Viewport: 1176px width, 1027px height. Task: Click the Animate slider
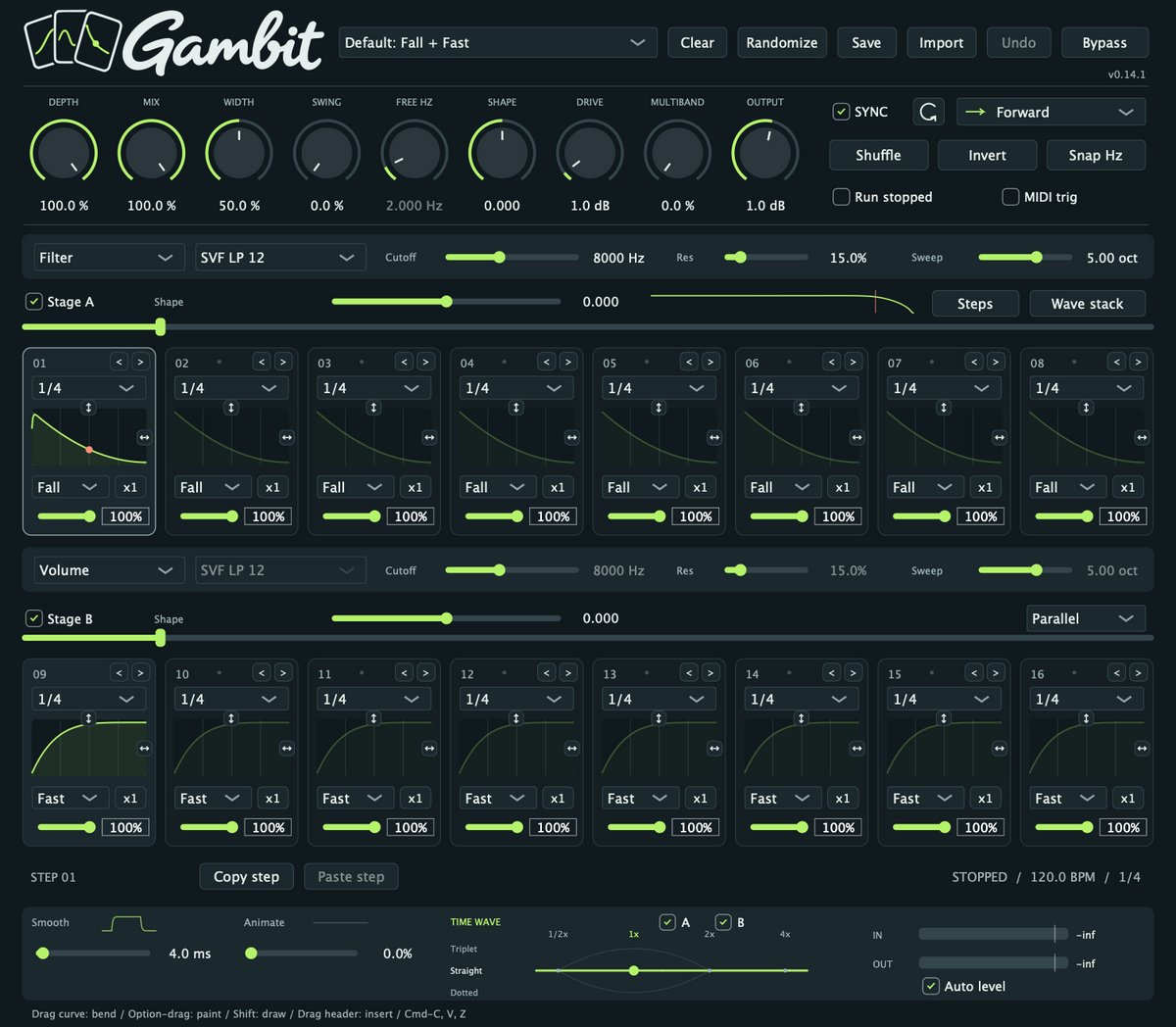[302, 953]
